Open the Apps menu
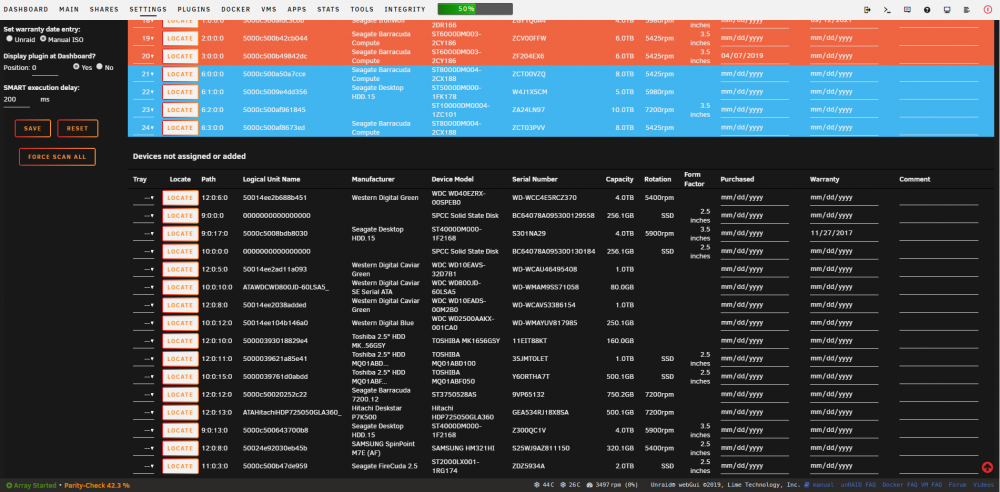Image resolution: width=1000 pixels, height=492 pixels. coord(297,10)
